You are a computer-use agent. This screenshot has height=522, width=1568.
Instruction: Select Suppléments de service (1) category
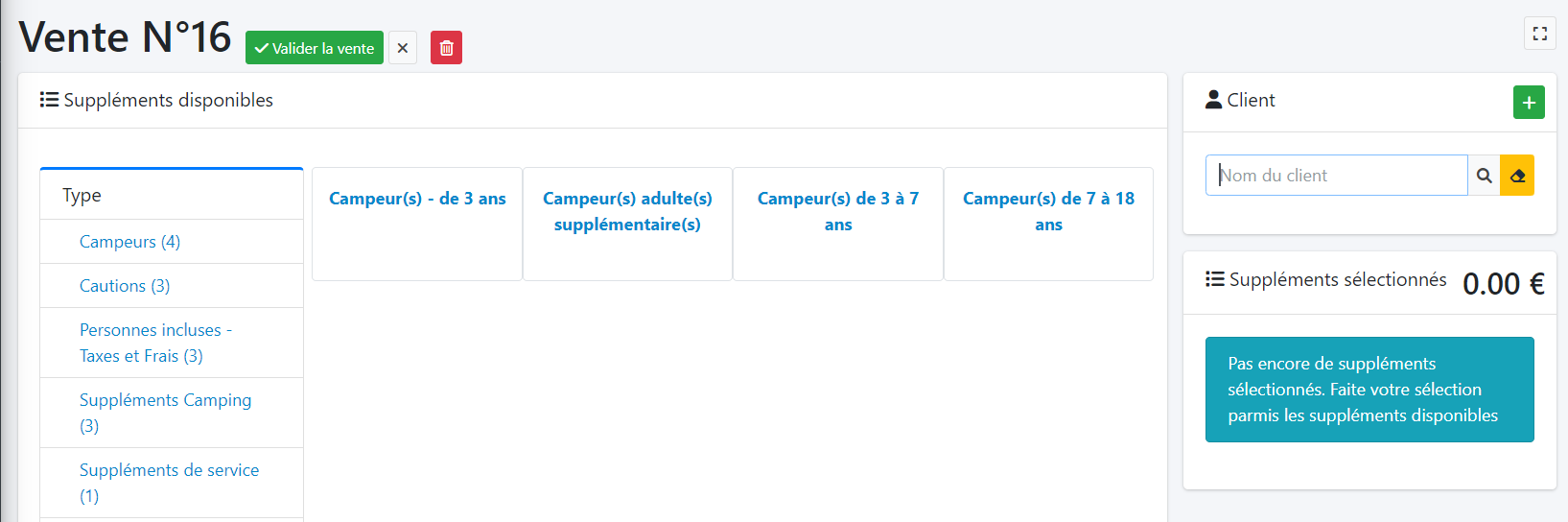[169, 483]
